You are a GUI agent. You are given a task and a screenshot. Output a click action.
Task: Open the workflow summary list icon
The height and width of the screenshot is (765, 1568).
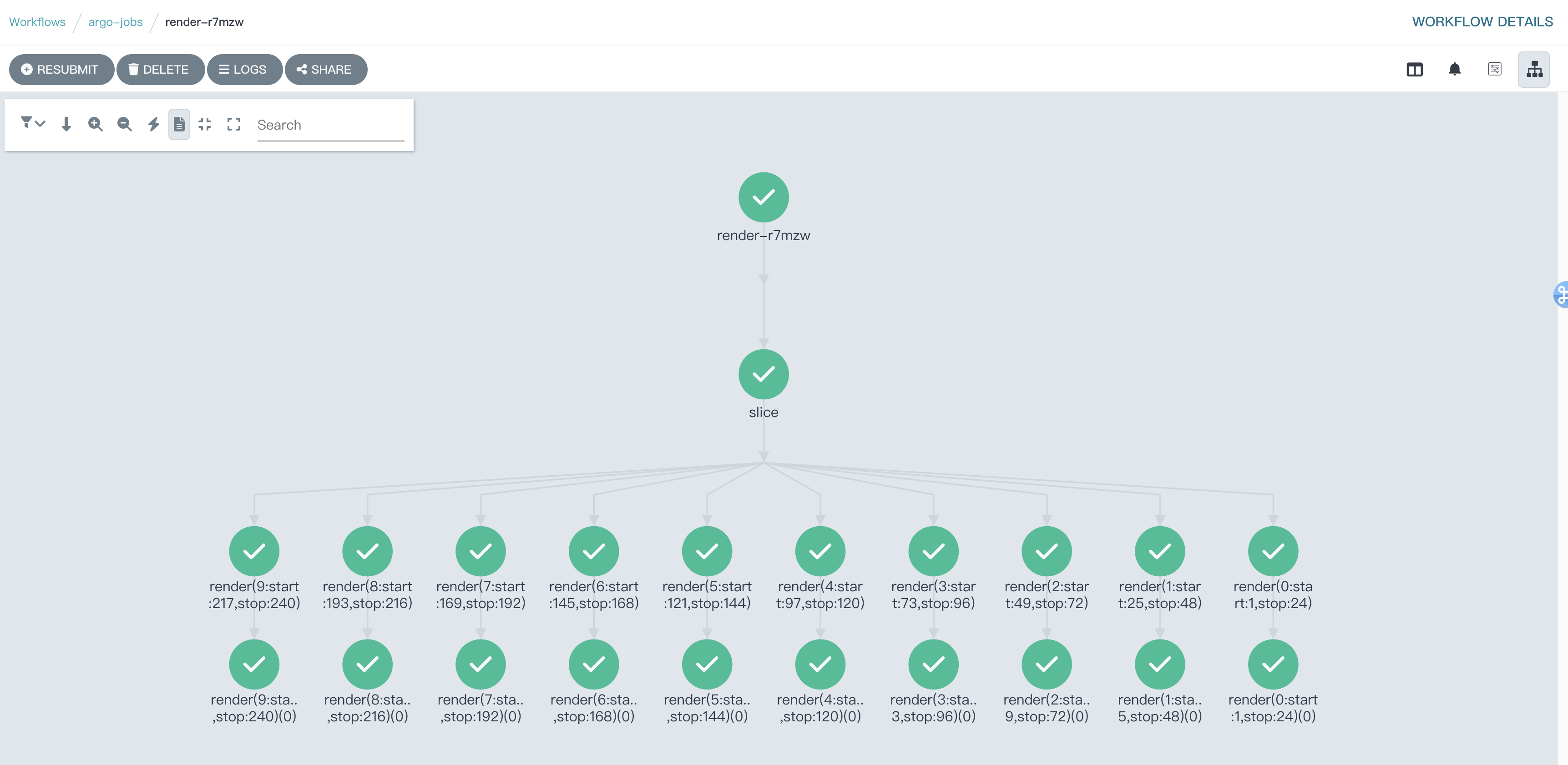click(1494, 70)
